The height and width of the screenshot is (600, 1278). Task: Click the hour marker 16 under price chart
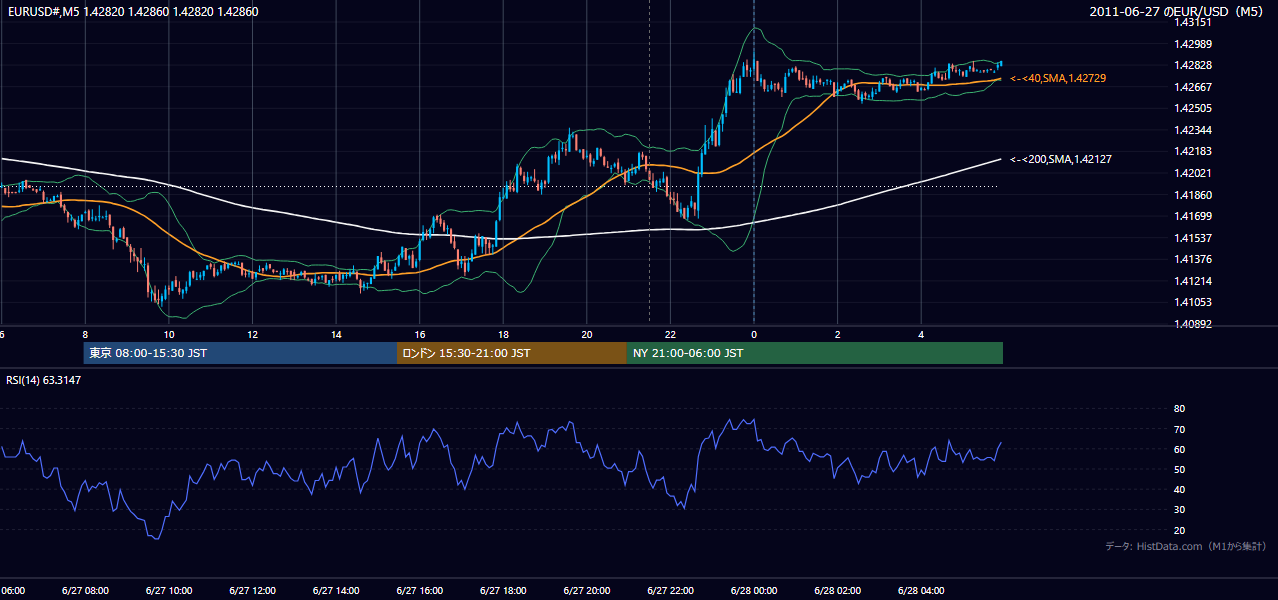(x=420, y=335)
